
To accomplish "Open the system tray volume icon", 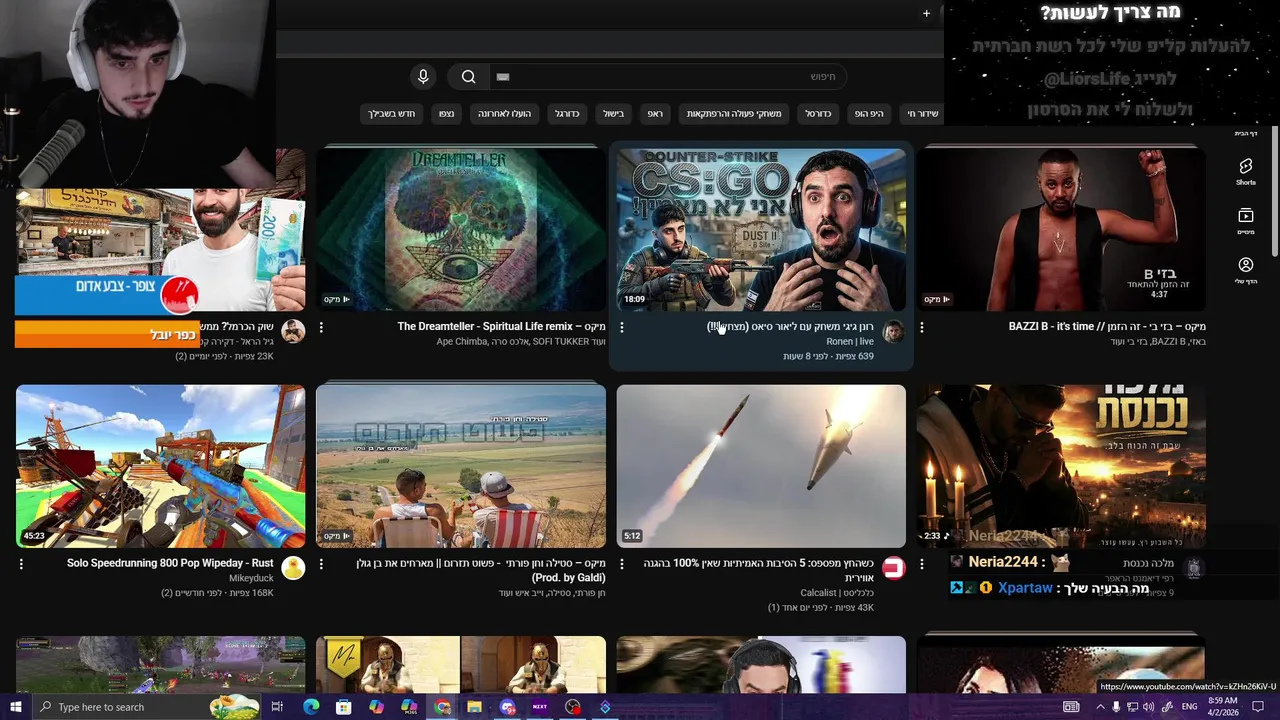I will 1150,707.
